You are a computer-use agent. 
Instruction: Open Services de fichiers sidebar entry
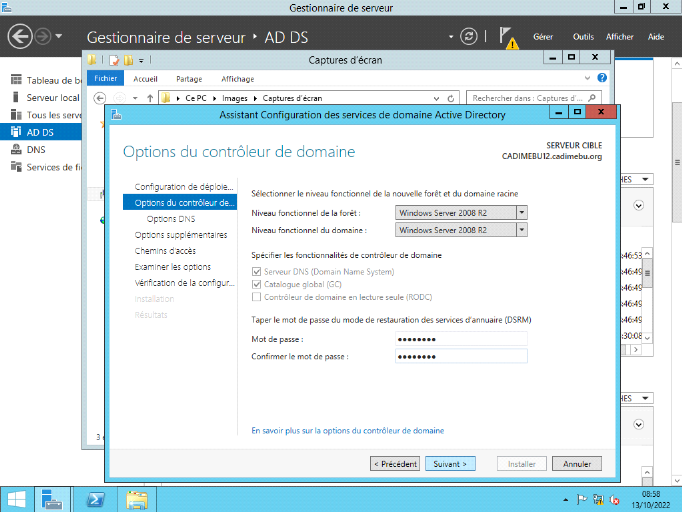pyautogui.click(x=46, y=167)
